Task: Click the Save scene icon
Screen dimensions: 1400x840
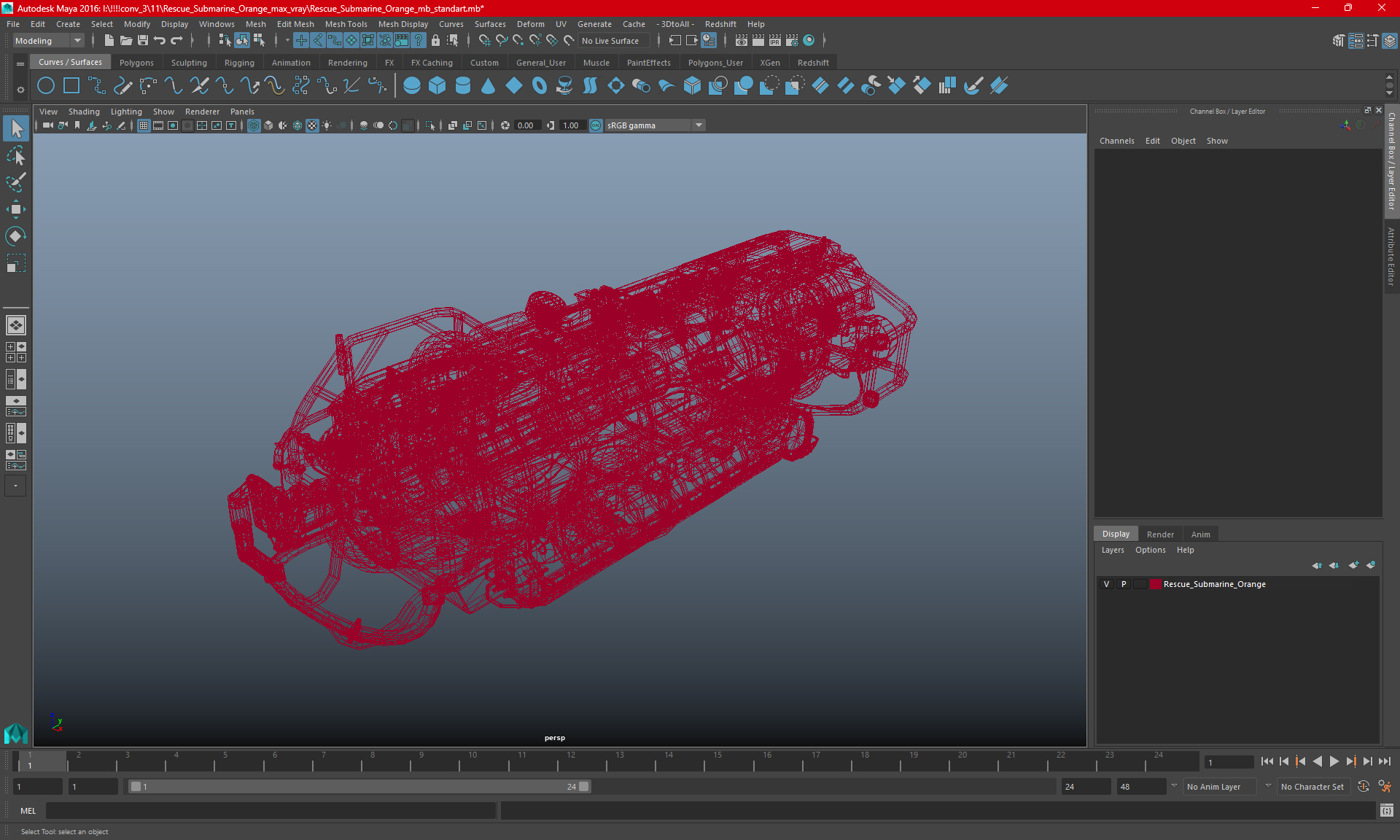Action: point(143,41)
